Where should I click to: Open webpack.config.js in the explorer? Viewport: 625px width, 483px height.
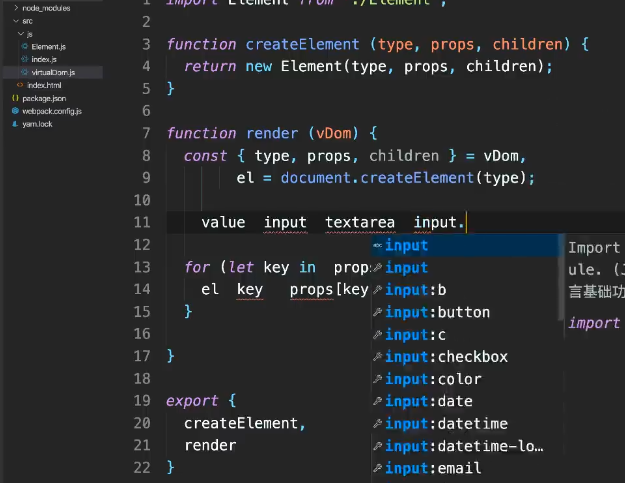[x=53, y=111]
